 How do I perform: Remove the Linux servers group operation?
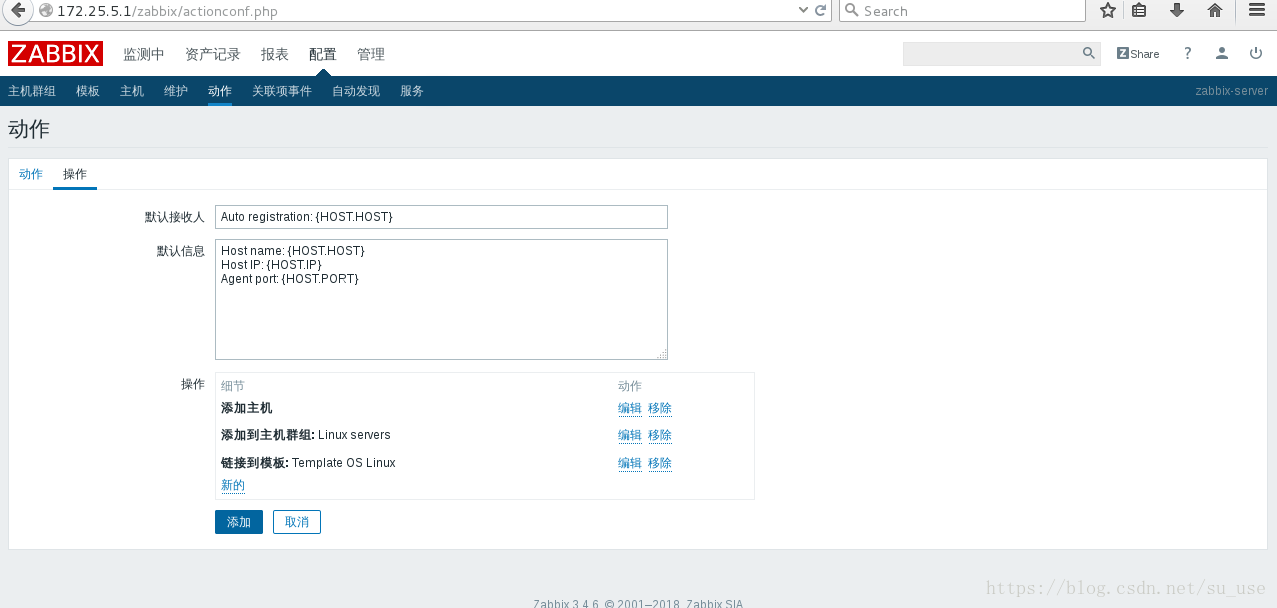click(660, 435)
